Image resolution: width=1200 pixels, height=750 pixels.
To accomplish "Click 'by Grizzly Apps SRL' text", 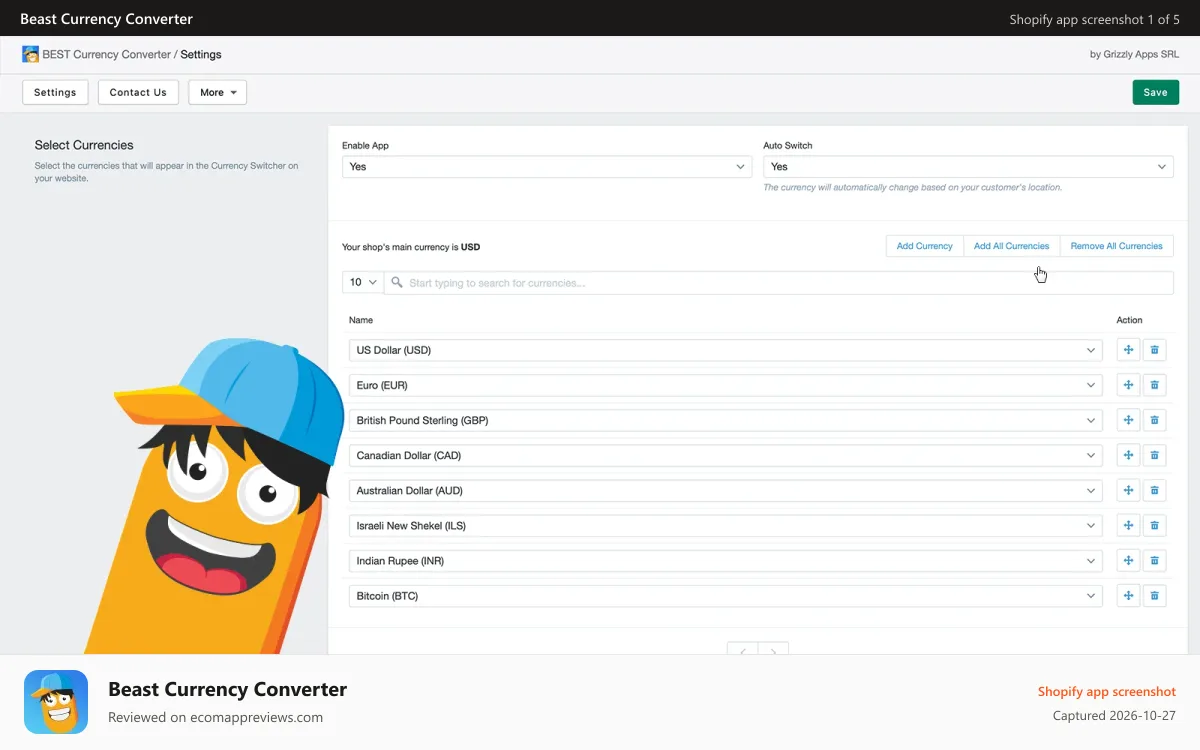I will pos(1134,55).
